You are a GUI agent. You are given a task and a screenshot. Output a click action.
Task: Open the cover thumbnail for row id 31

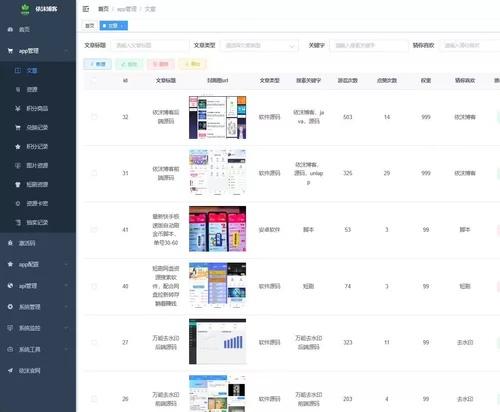217,172
